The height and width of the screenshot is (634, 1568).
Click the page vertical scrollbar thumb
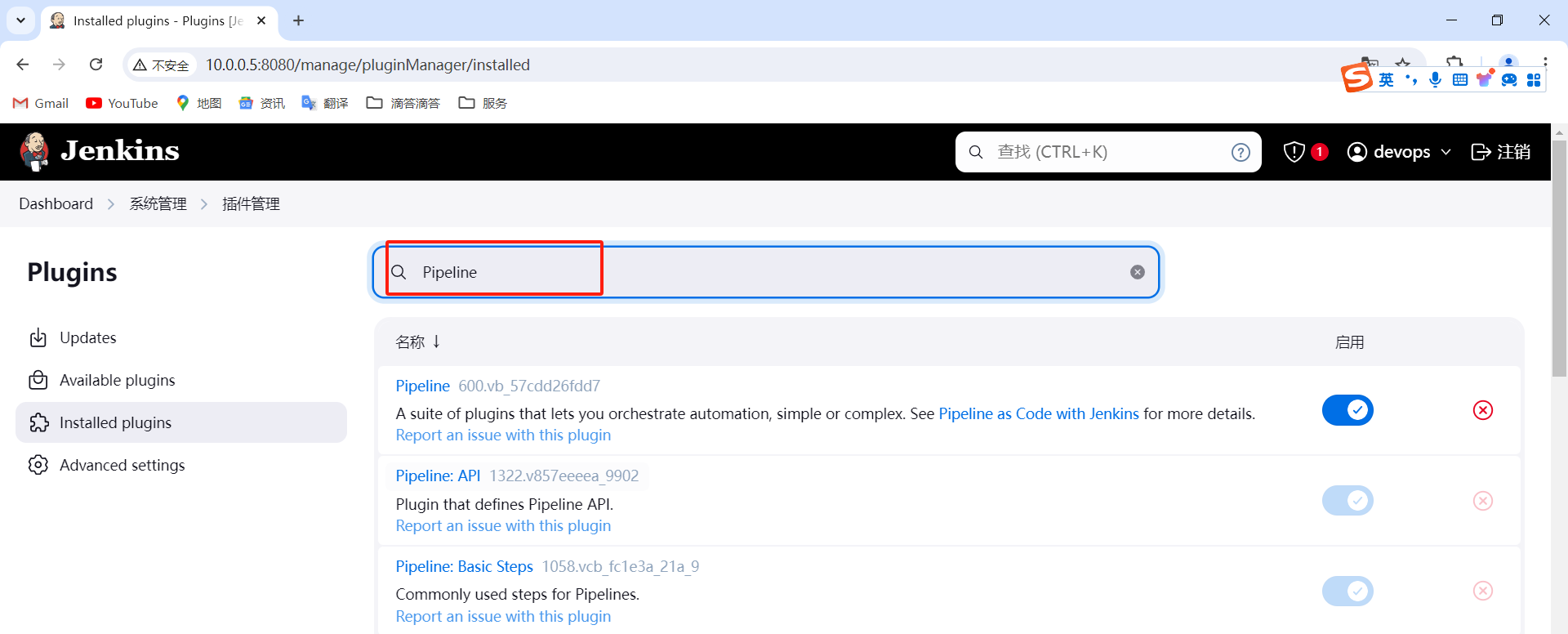(1560, 257)
